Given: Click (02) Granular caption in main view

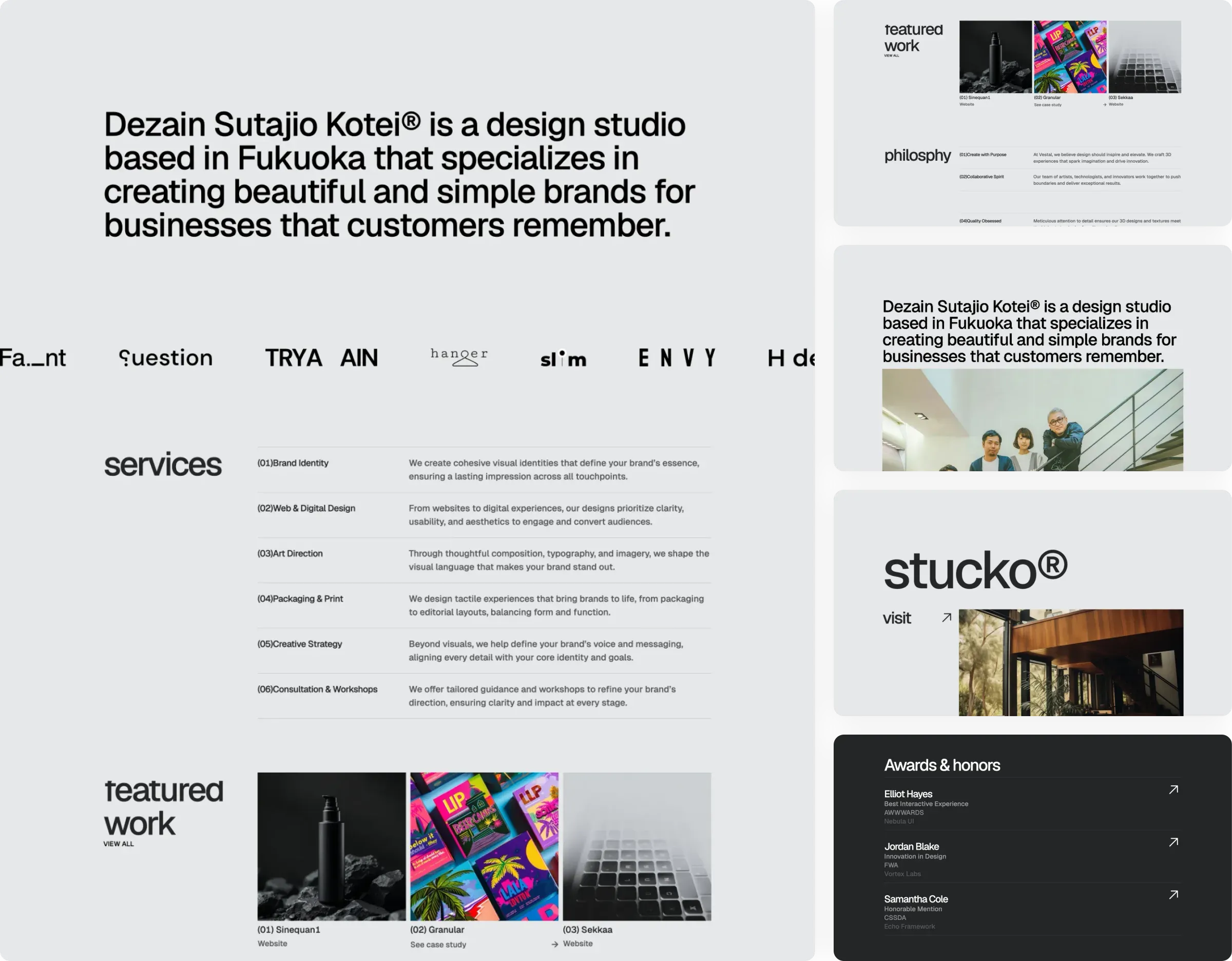Looking at the screenshot, I should pos(437,929).
